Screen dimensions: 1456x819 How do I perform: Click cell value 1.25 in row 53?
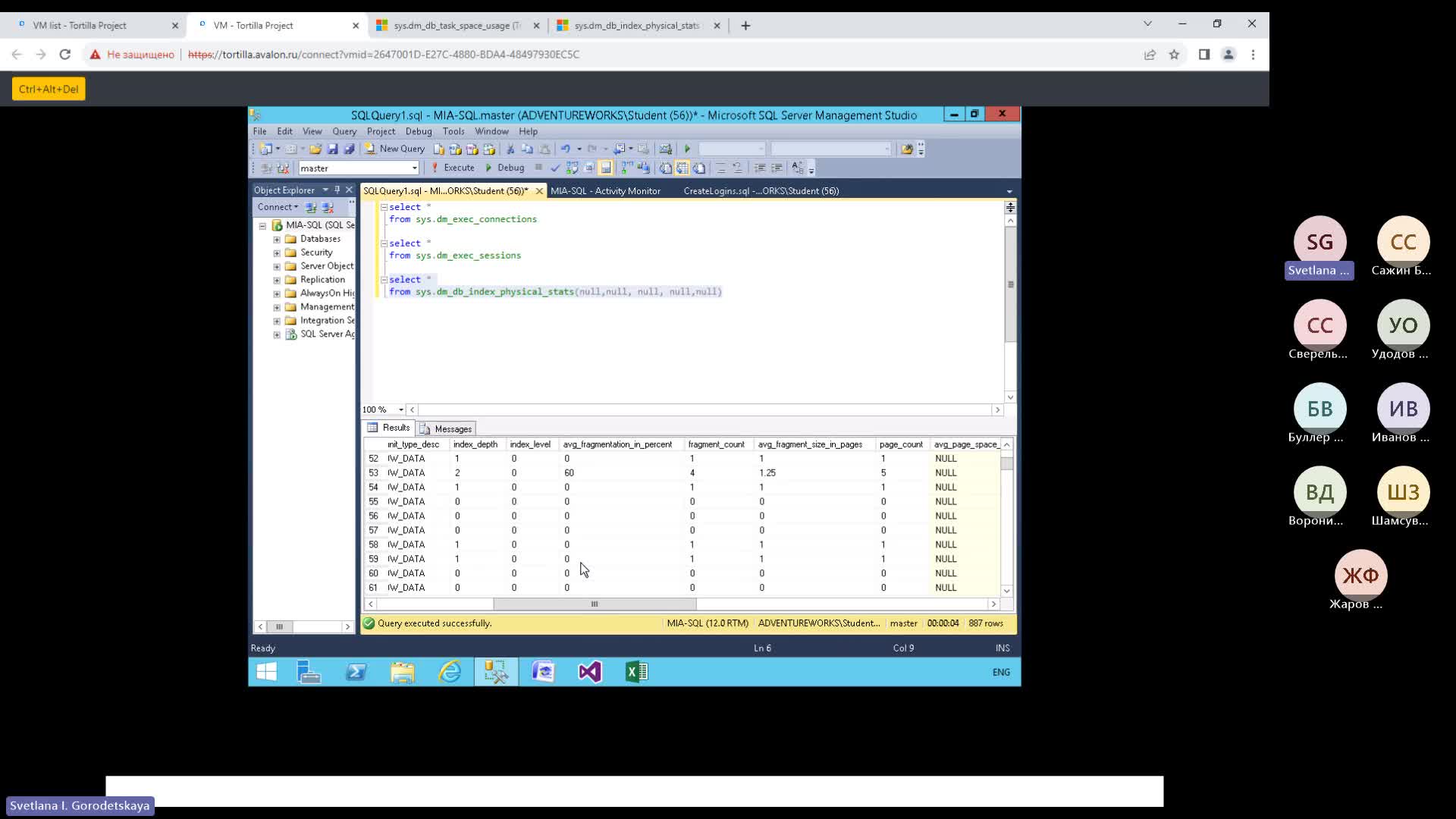click(x=767, y=473)
